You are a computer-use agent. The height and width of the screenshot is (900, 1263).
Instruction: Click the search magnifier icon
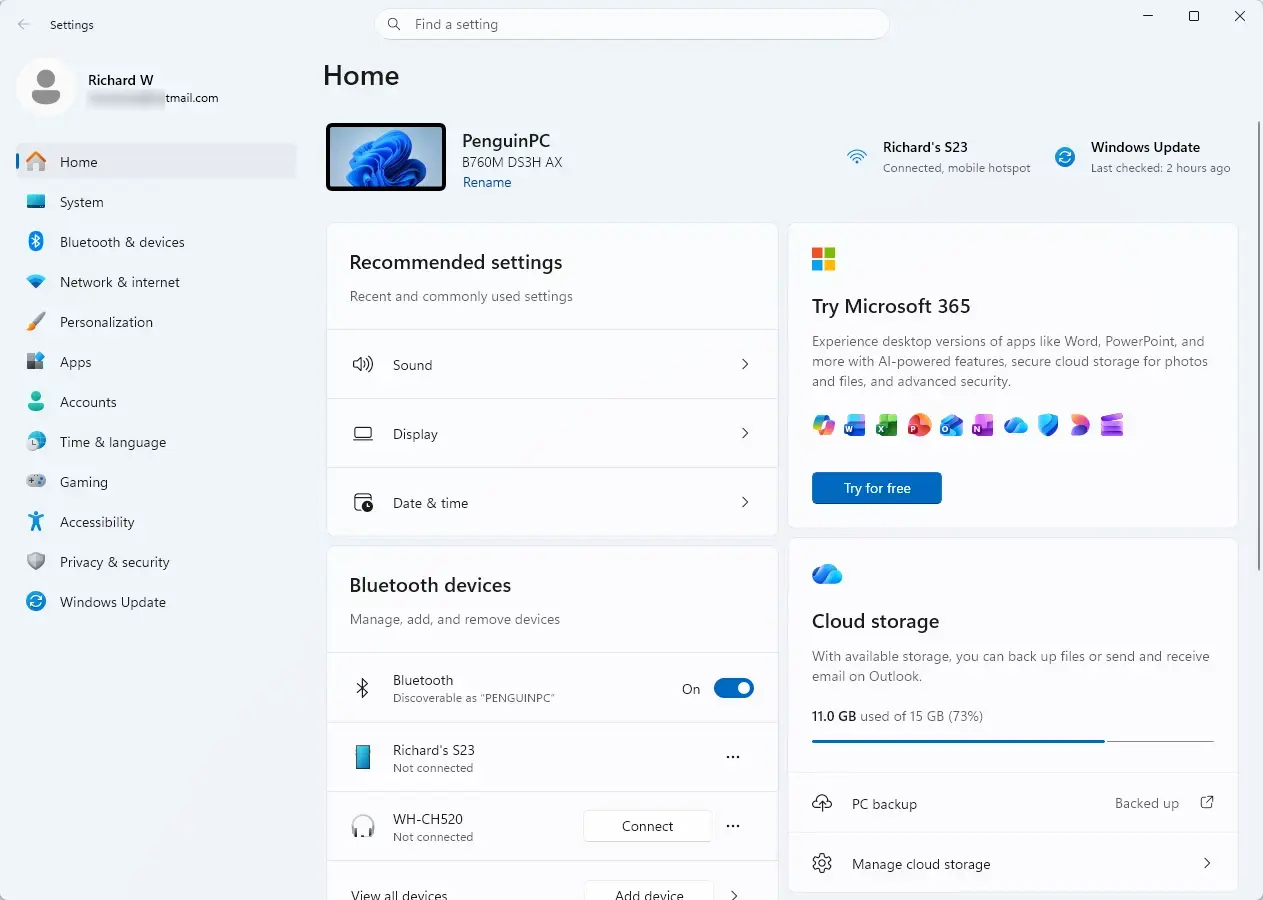(x=395, y=24)
